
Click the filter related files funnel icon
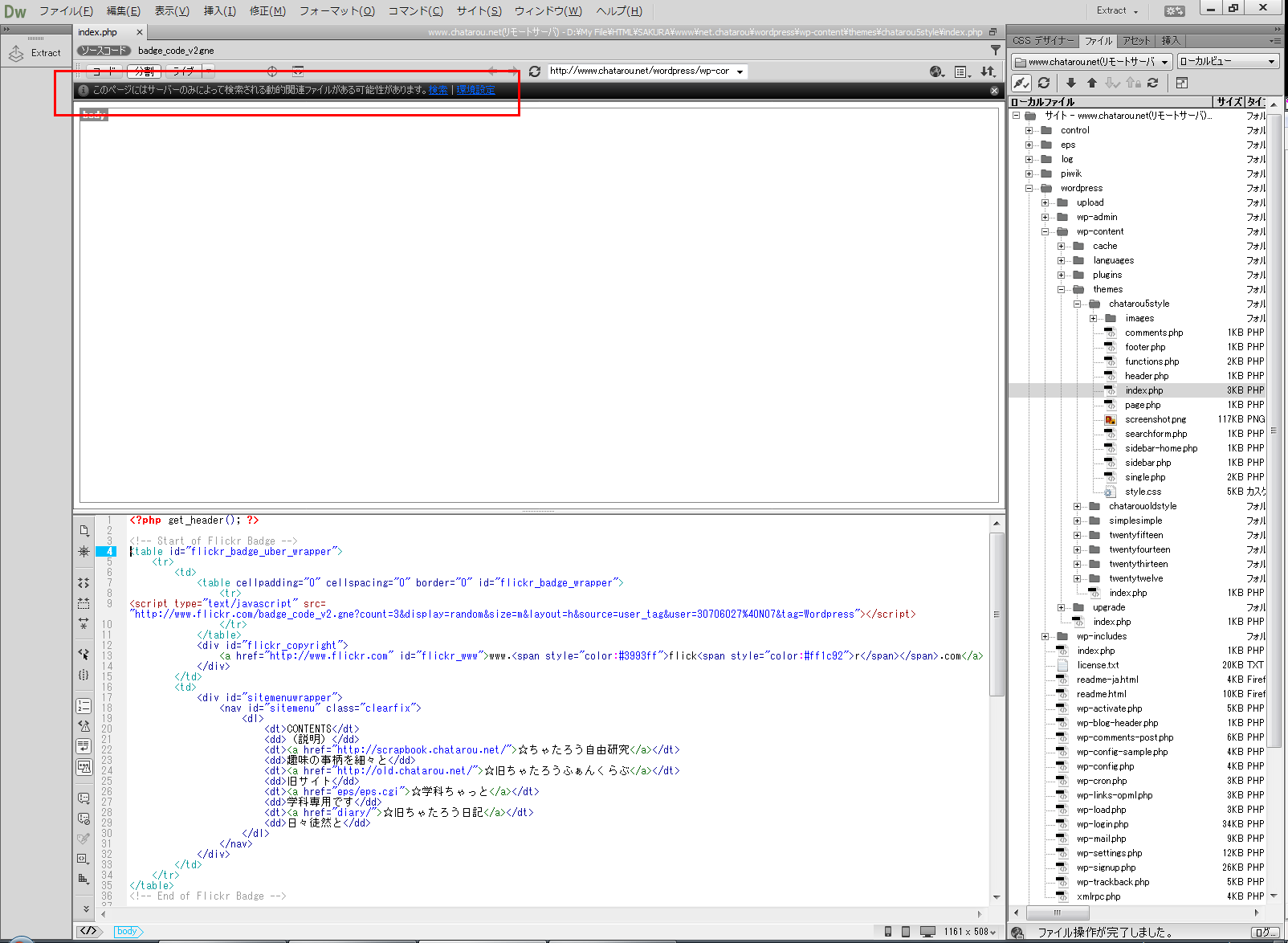point(996,51)
